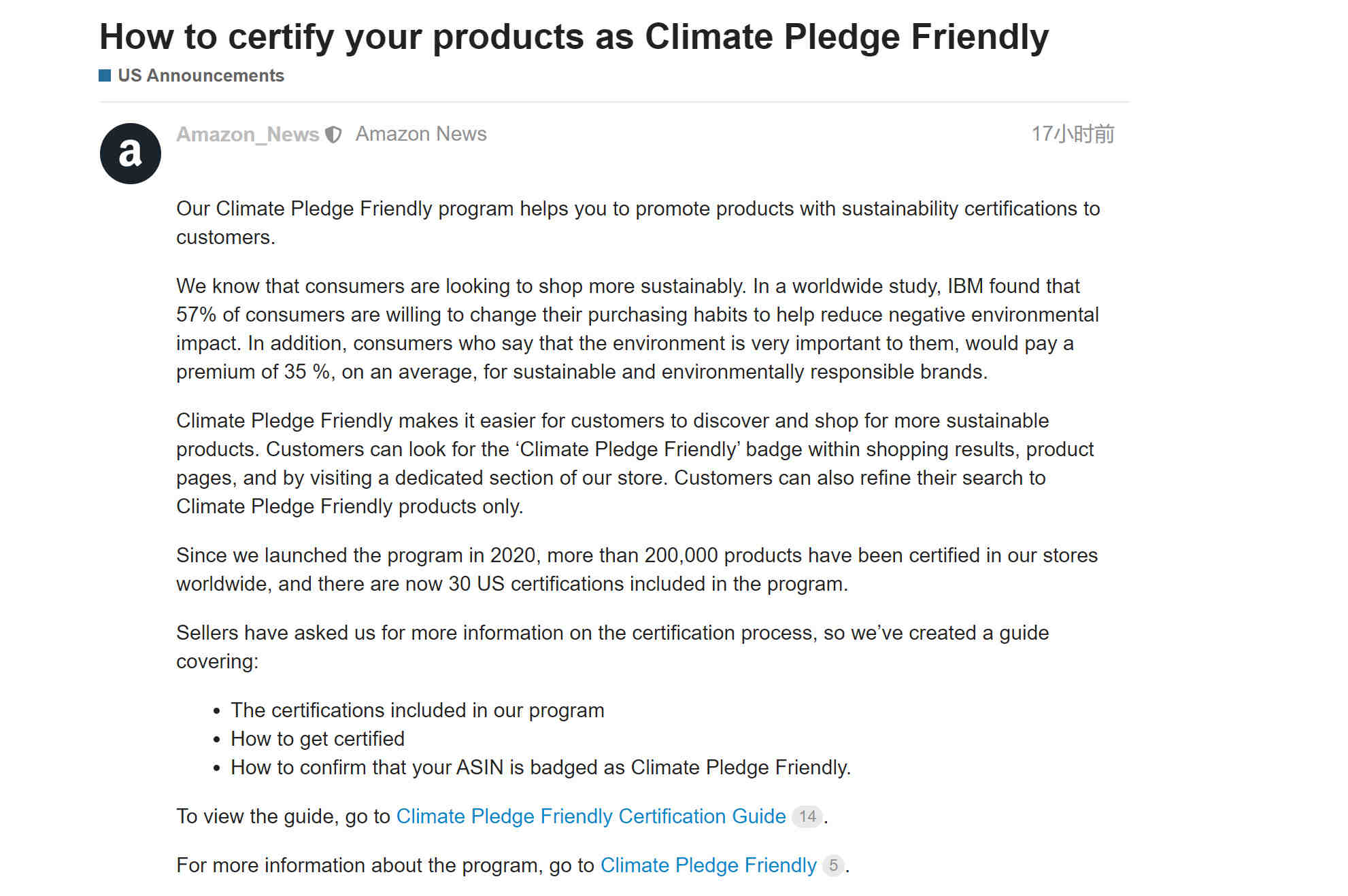Viewport: 1348px width, 896px height.
Task: Click the paragraph mentioning IBM worldwide study
Action: tap(638, 329)
